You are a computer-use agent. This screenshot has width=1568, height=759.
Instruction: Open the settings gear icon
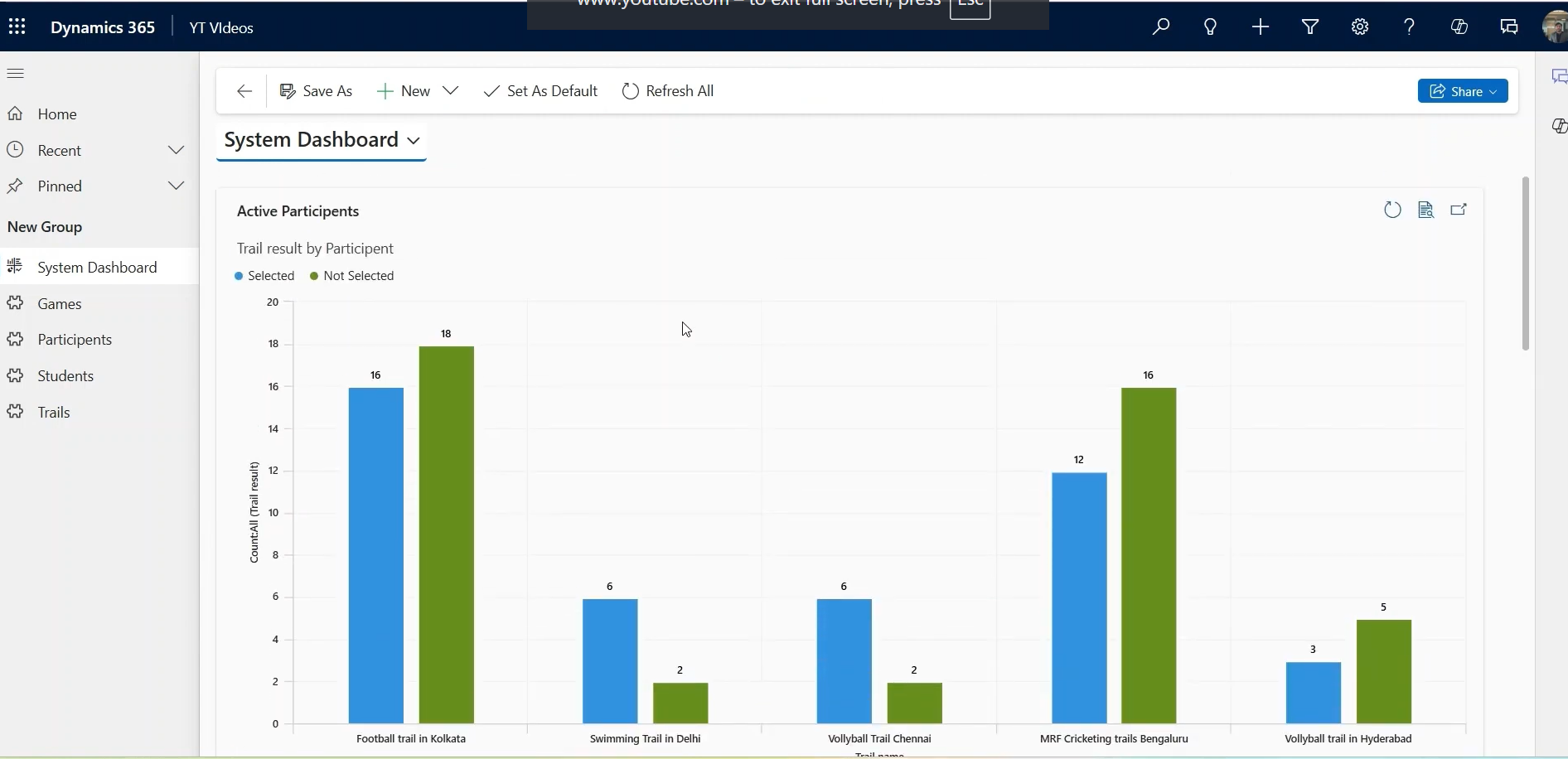tap(1360, 27)
